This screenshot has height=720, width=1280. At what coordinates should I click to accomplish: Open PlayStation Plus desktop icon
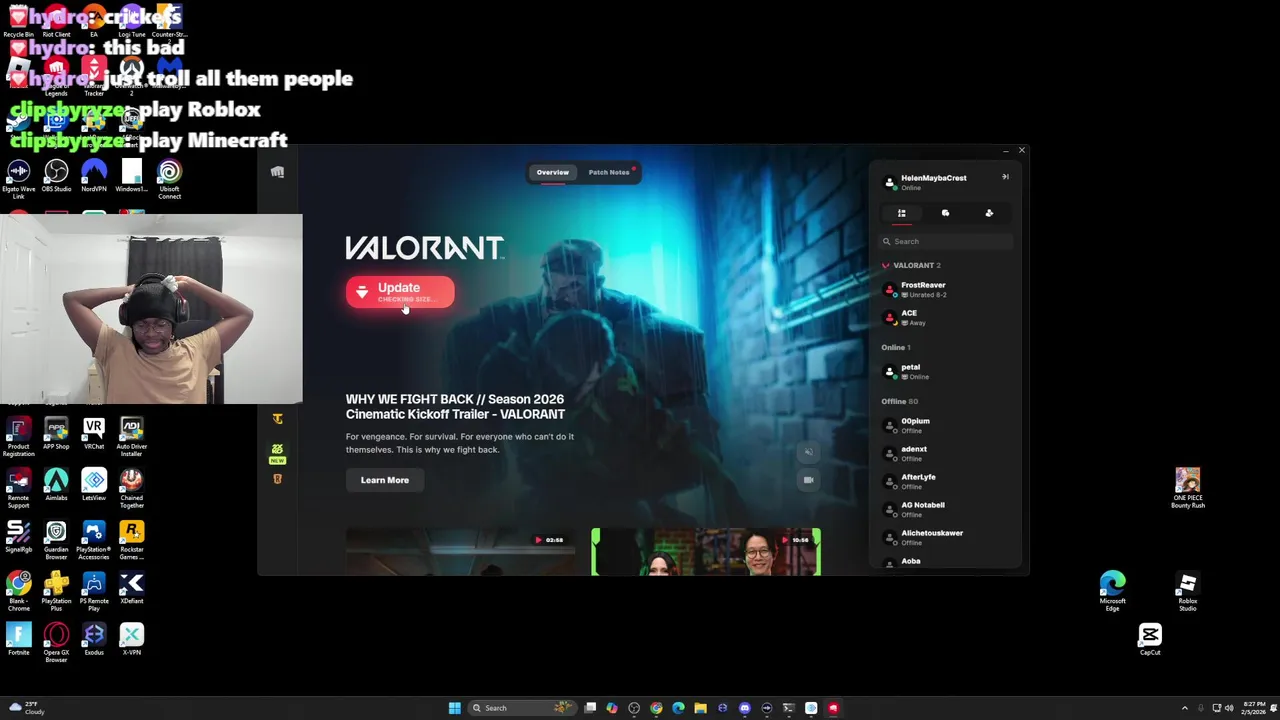pyautogui.click(x=56, y=591)
